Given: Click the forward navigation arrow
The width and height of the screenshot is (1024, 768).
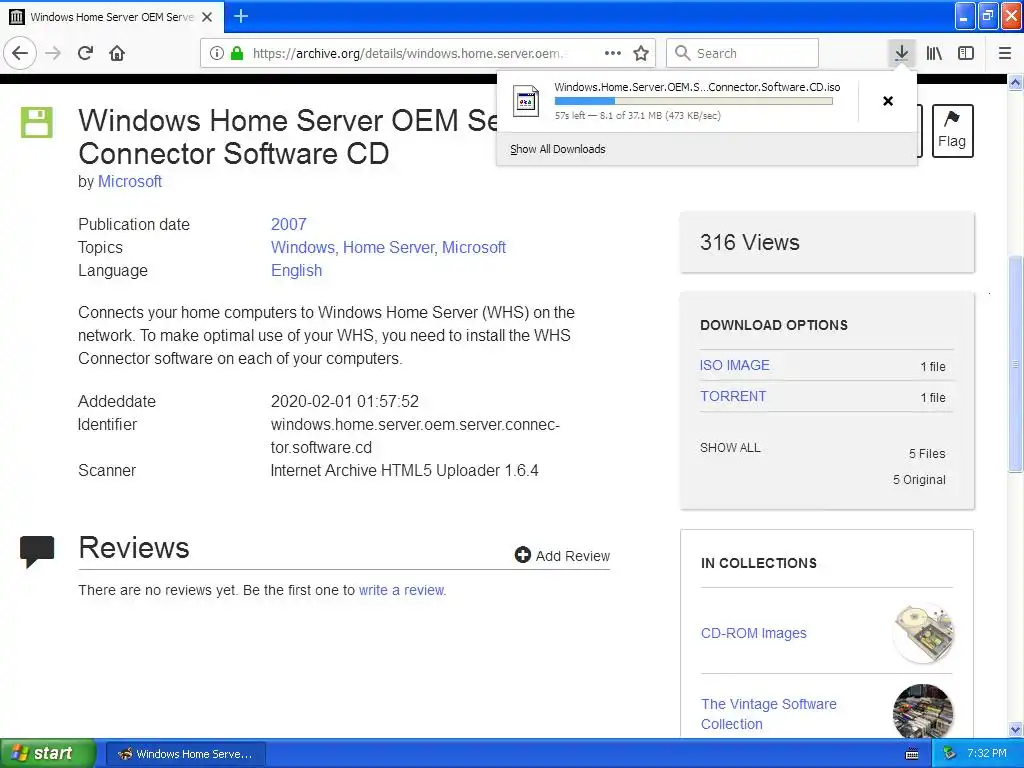Looking at the screenshot, I should click(53, 53).
